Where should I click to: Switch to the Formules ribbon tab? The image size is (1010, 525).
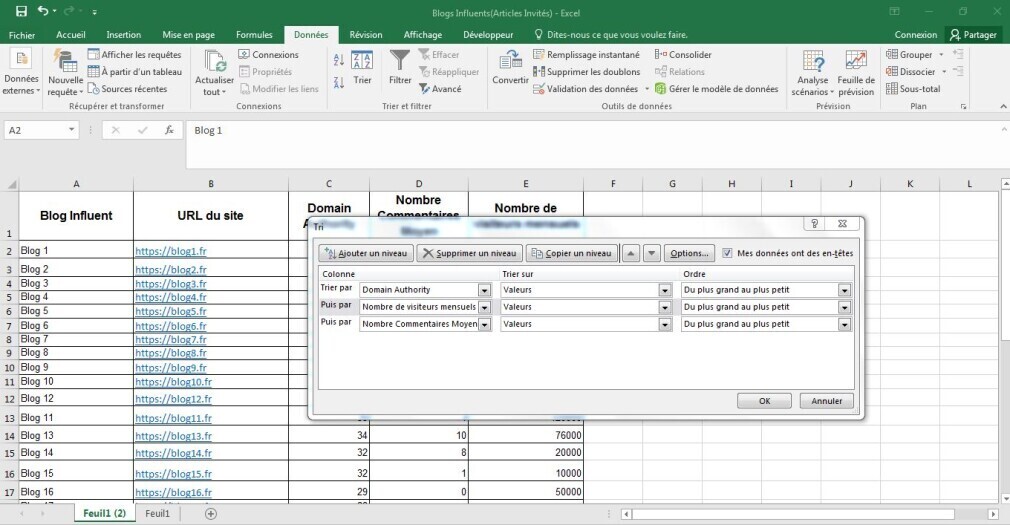click(254, 34)
